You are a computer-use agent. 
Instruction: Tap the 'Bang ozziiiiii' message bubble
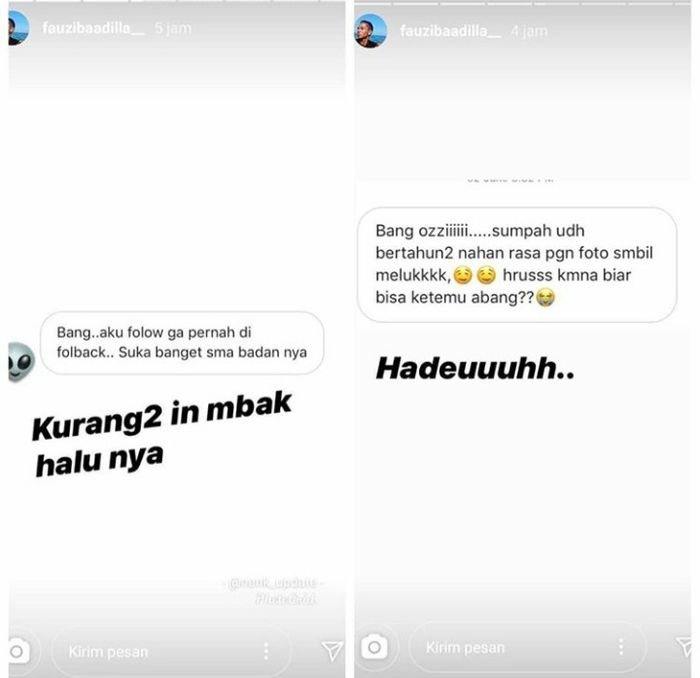(517, 264)
